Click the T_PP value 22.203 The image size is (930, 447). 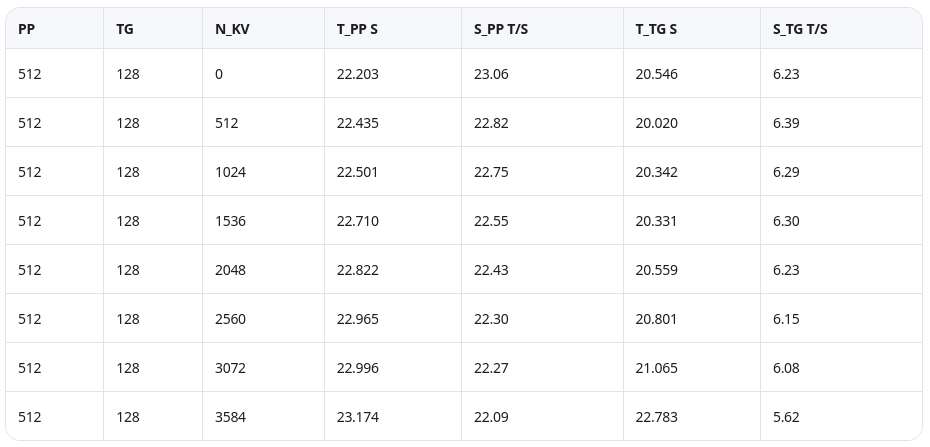pyautogui.click(x=357, y=74)
